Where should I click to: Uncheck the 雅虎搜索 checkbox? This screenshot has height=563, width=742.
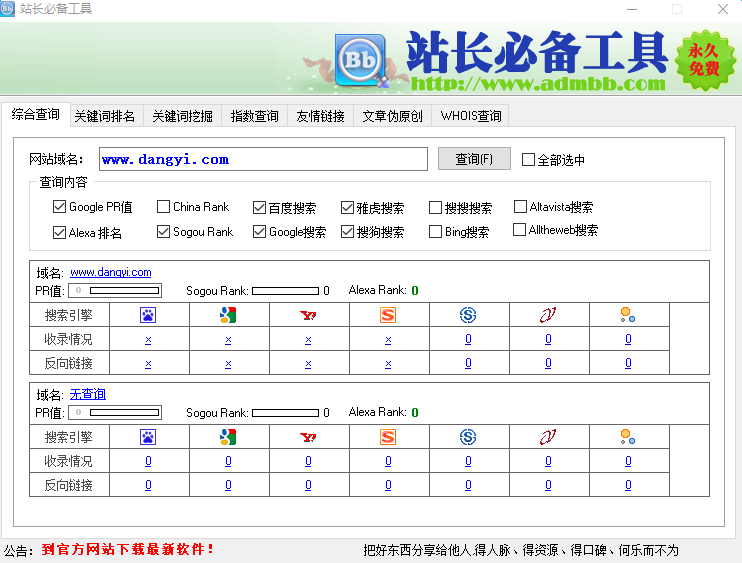point(347,207)
